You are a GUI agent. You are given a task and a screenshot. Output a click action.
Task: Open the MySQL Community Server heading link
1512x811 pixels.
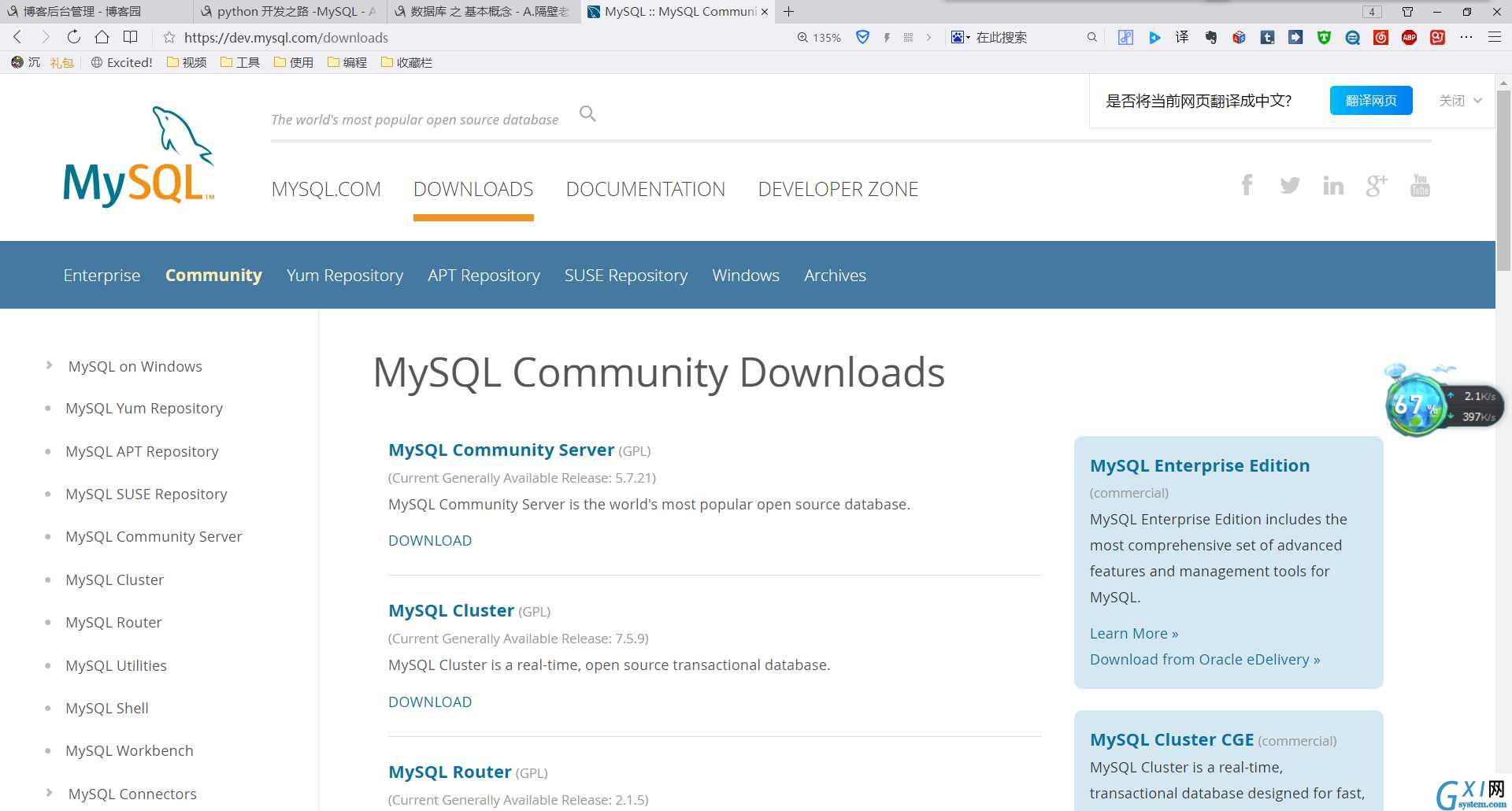pyautogui.click(x=501, y=450)
